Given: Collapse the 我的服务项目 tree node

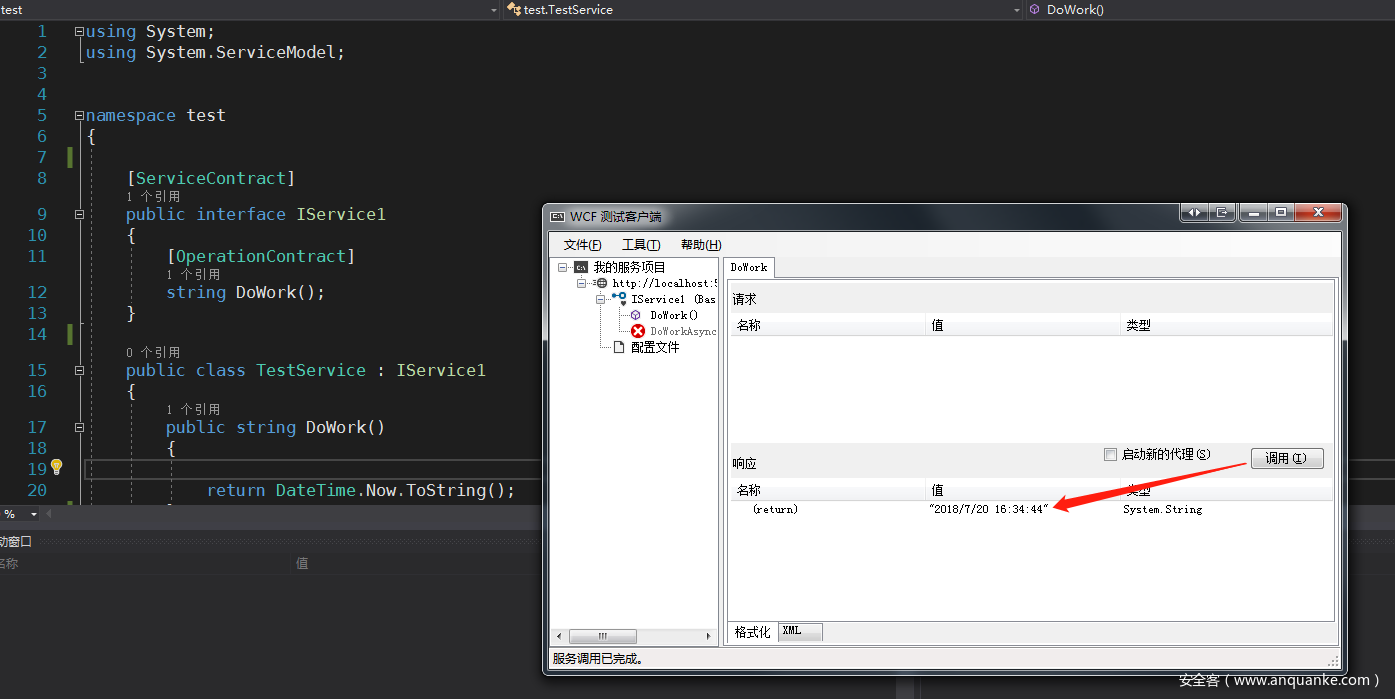Looking at the screenshot, I should (x=564, y=267).
